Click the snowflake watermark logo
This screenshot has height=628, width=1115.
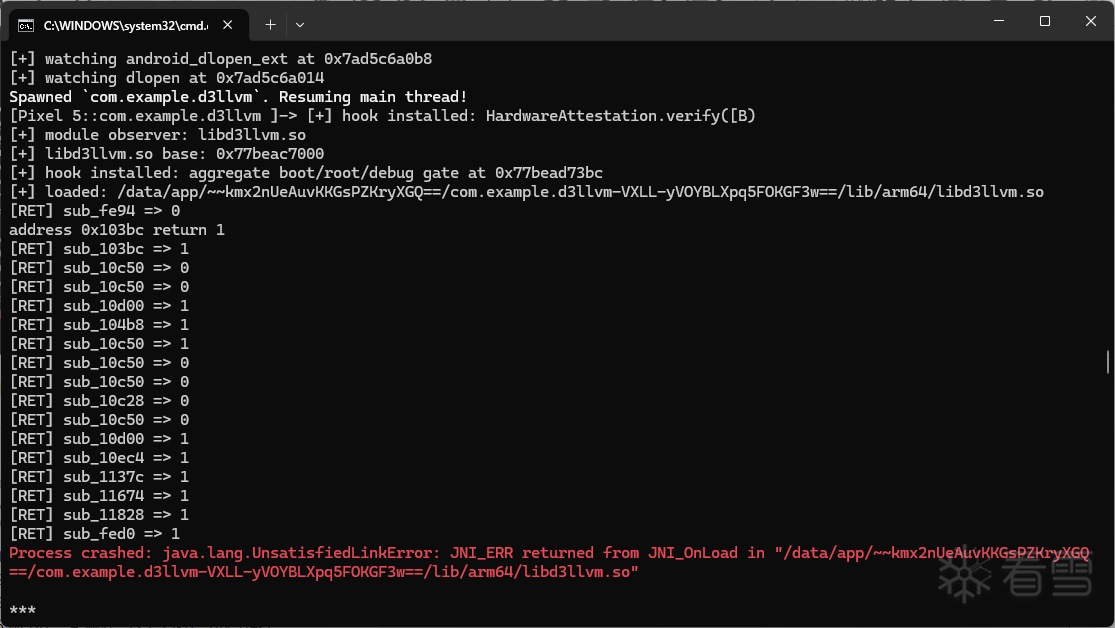pos(964,575)
